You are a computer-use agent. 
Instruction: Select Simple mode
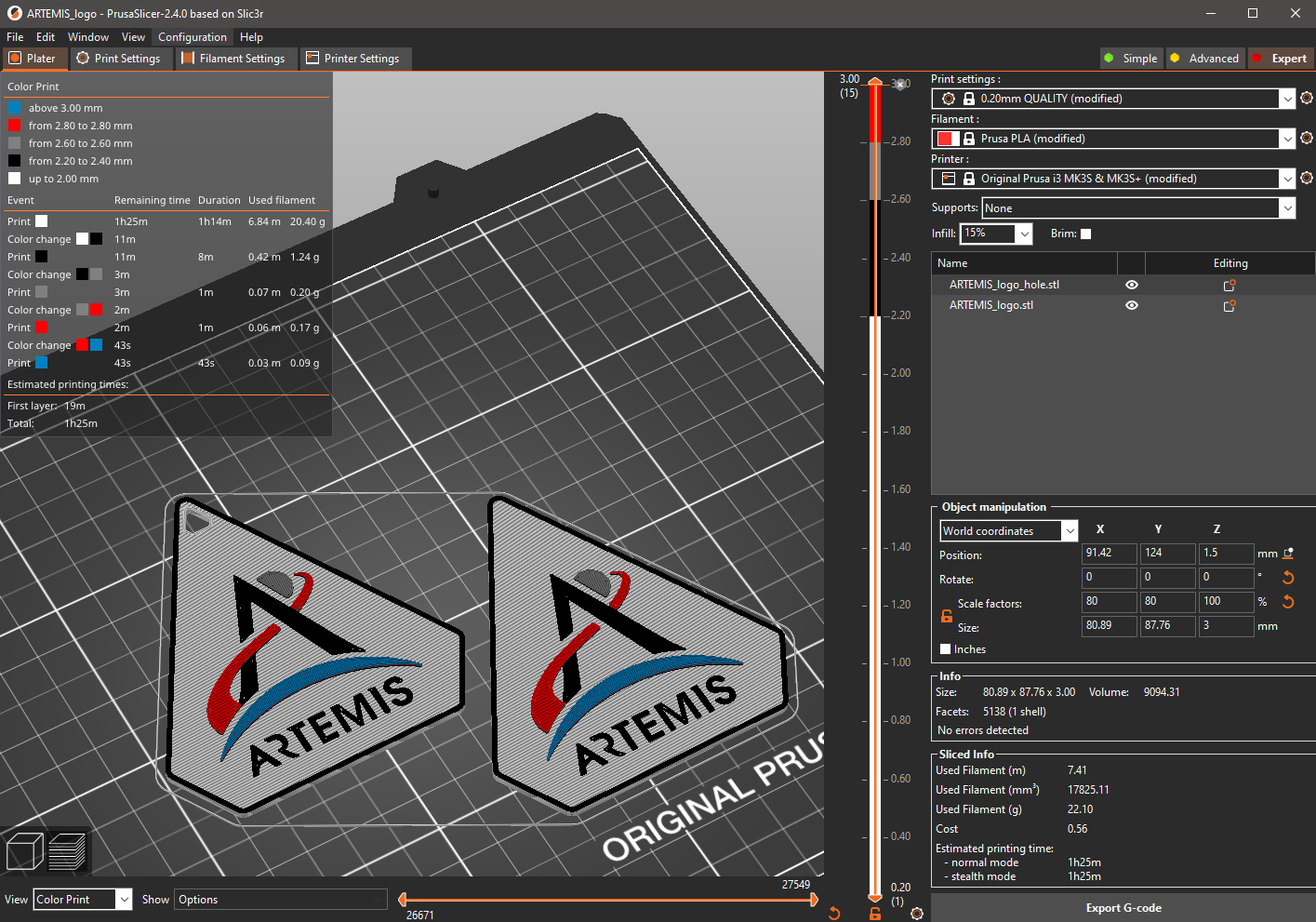coord(1130,59)
